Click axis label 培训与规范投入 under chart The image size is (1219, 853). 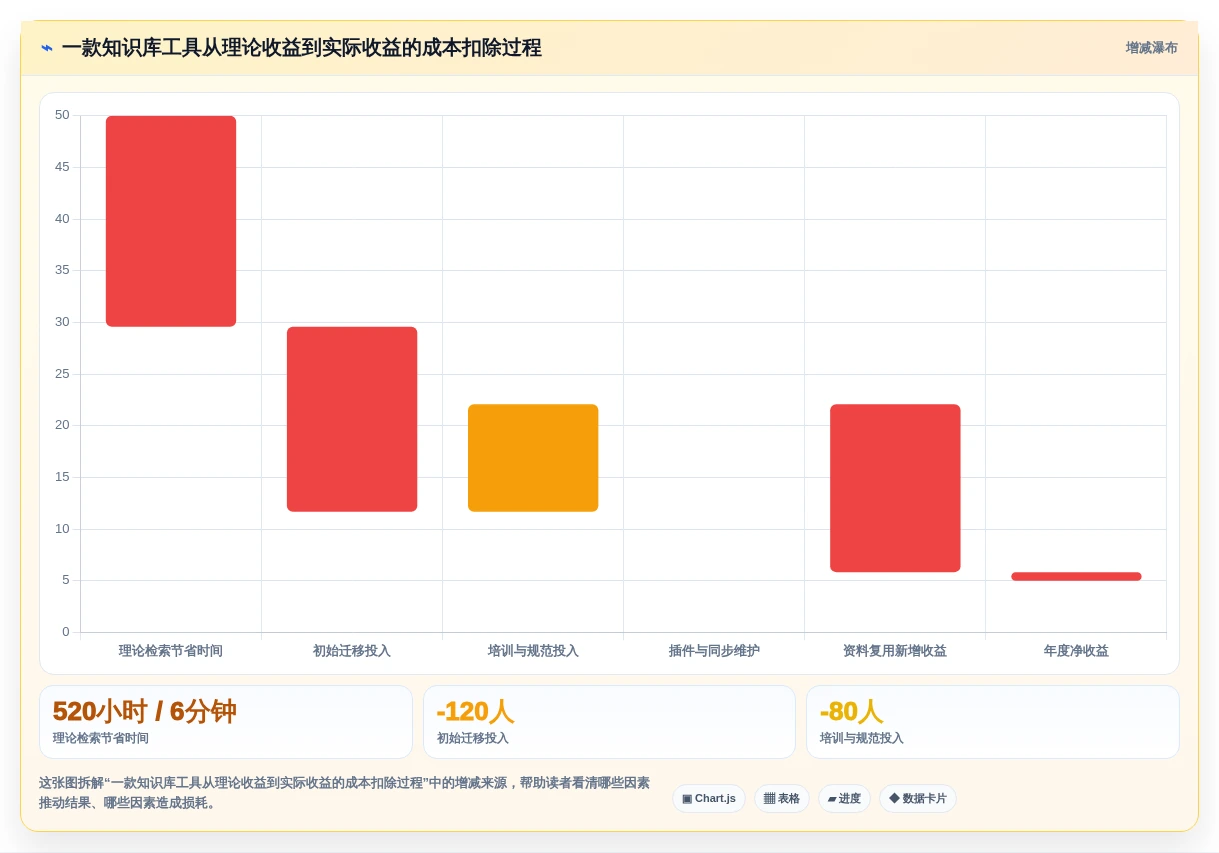[x=533, y=651]
